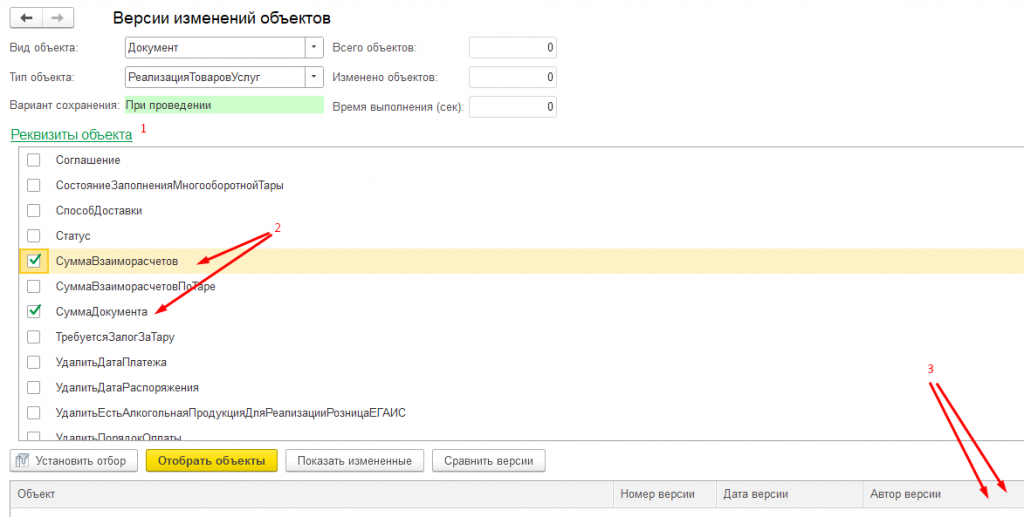Viewport: 1024px width, 517px height.
Task: Expand the Тип объекта dropdown list
Action: tap(314, 77)
